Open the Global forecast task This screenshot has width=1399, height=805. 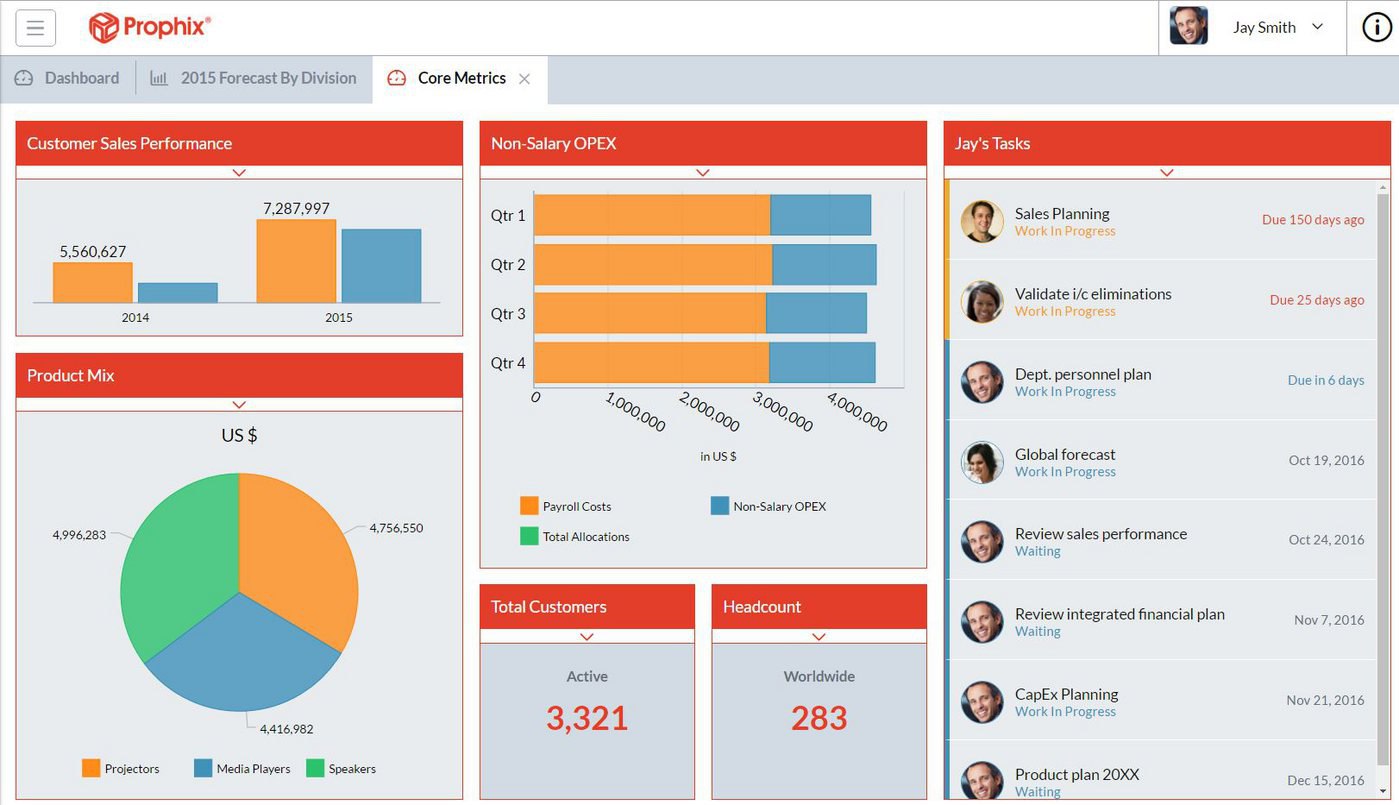[1065, 454]
